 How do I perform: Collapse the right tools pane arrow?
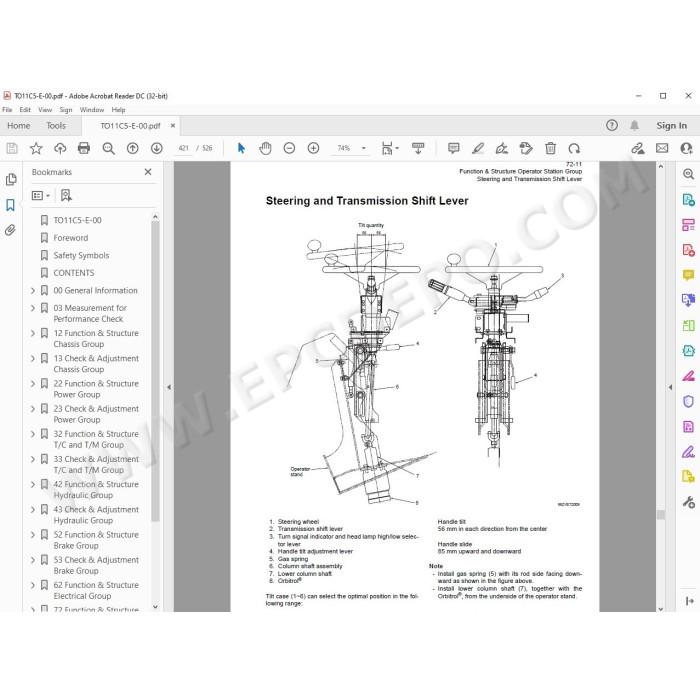coord(670,387)
